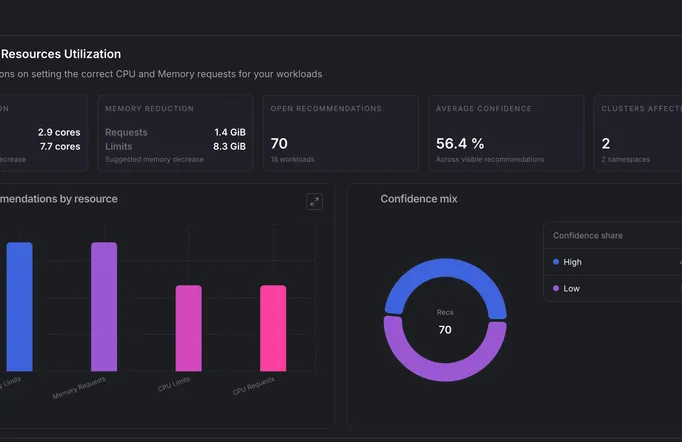Click 'Across visible recommendations' caption
Screen dimensions: 682x442
[490, 160]
